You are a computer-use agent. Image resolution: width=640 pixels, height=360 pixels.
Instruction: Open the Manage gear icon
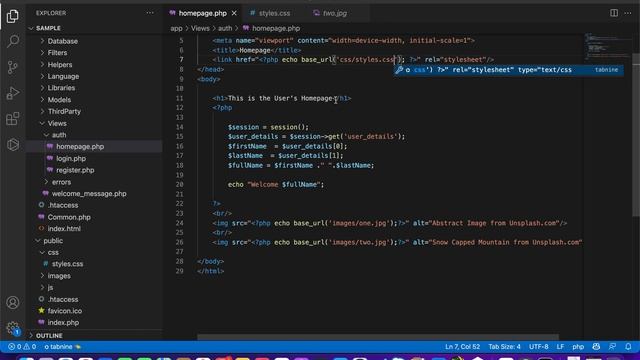click(x=13, y=328)
